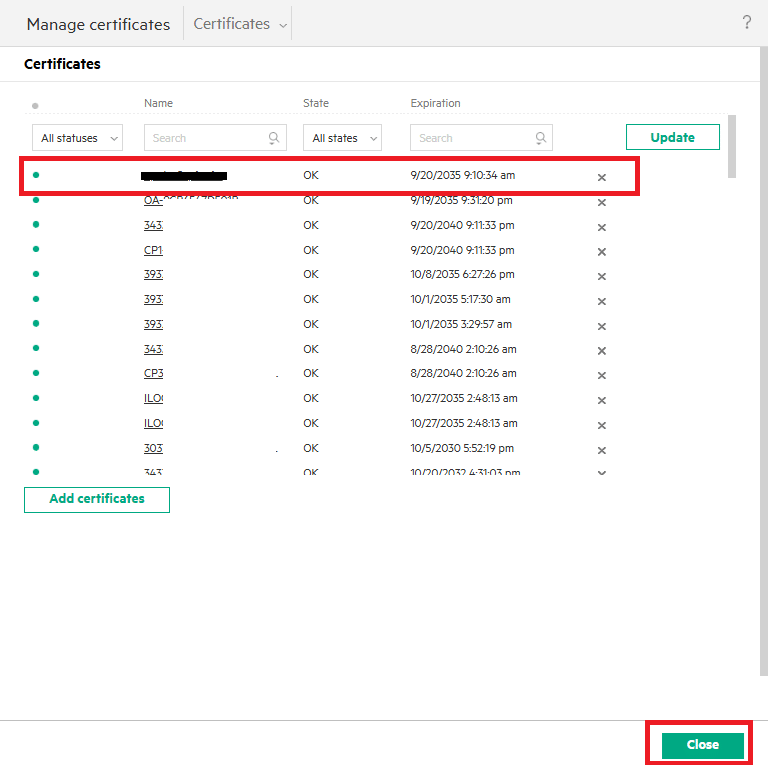Sort by the Expiration column header
Viewport: 768px width, 765px height.
pyautogui.click(x=435, y=103)
